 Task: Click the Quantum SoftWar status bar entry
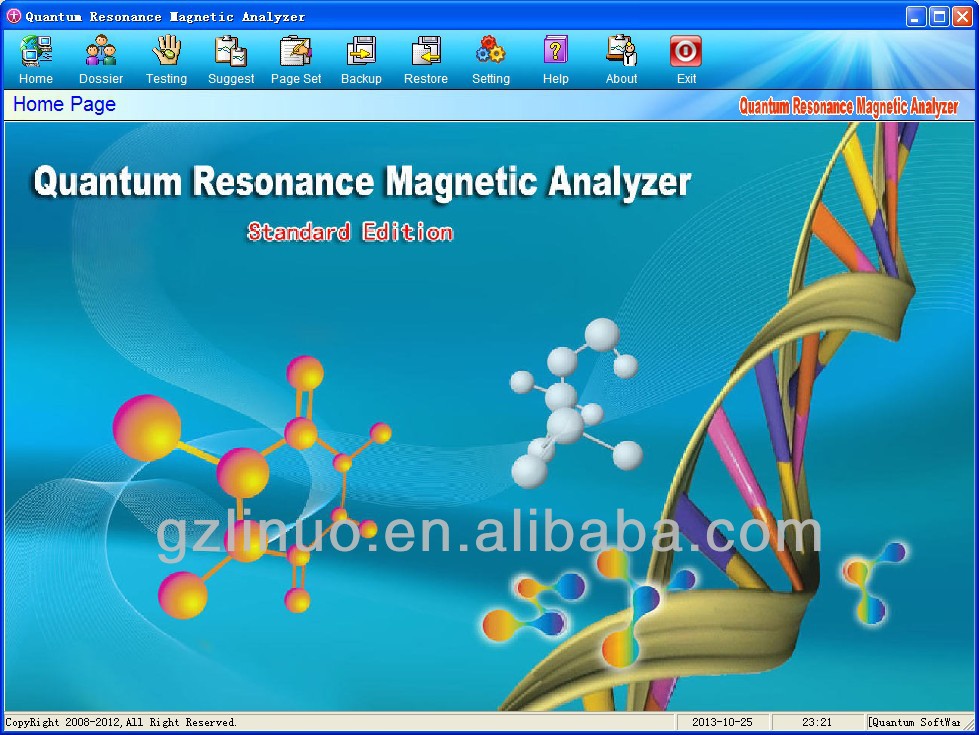coord(915,723)
